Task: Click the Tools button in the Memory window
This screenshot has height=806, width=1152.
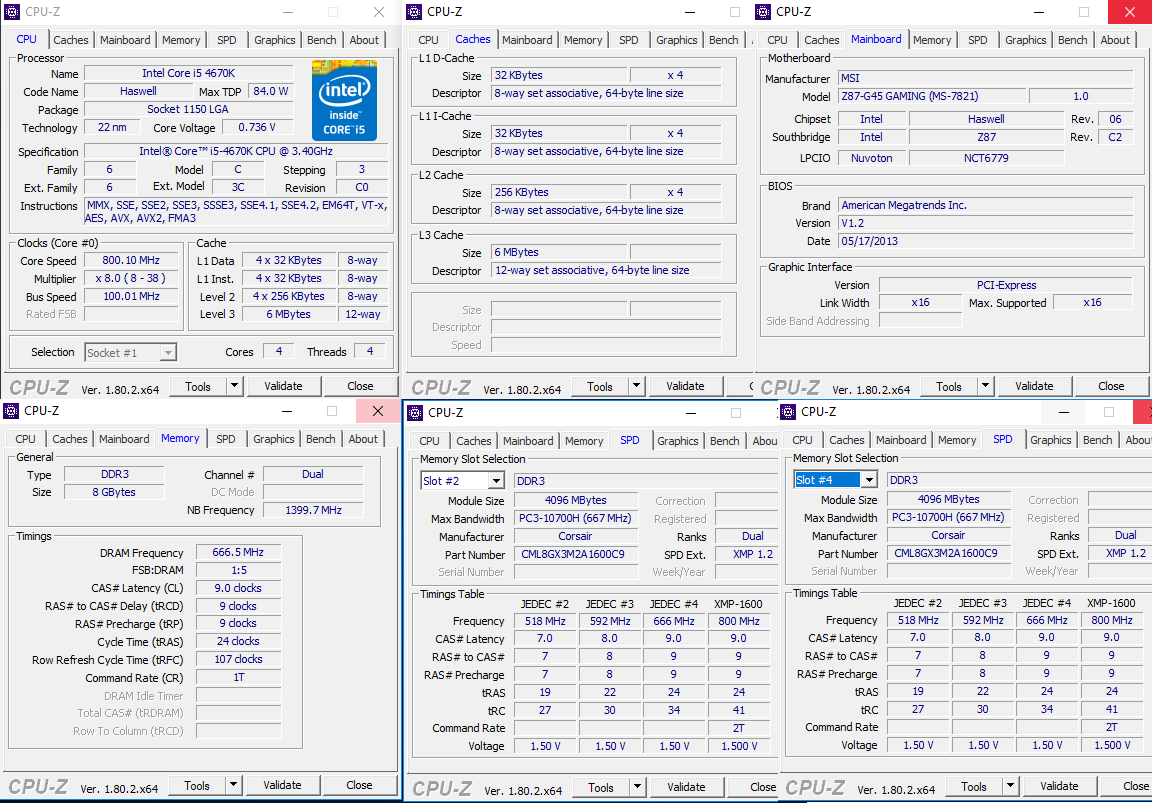Action: point(197,785)
